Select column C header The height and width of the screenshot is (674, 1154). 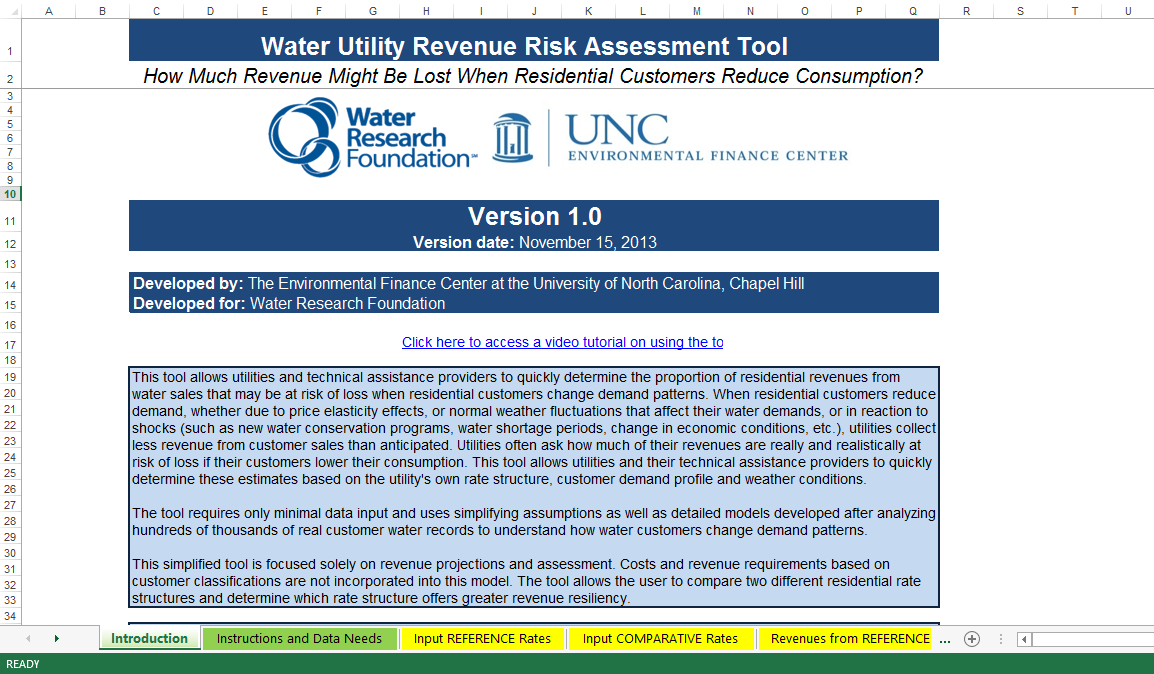click(x=156, y=11)
